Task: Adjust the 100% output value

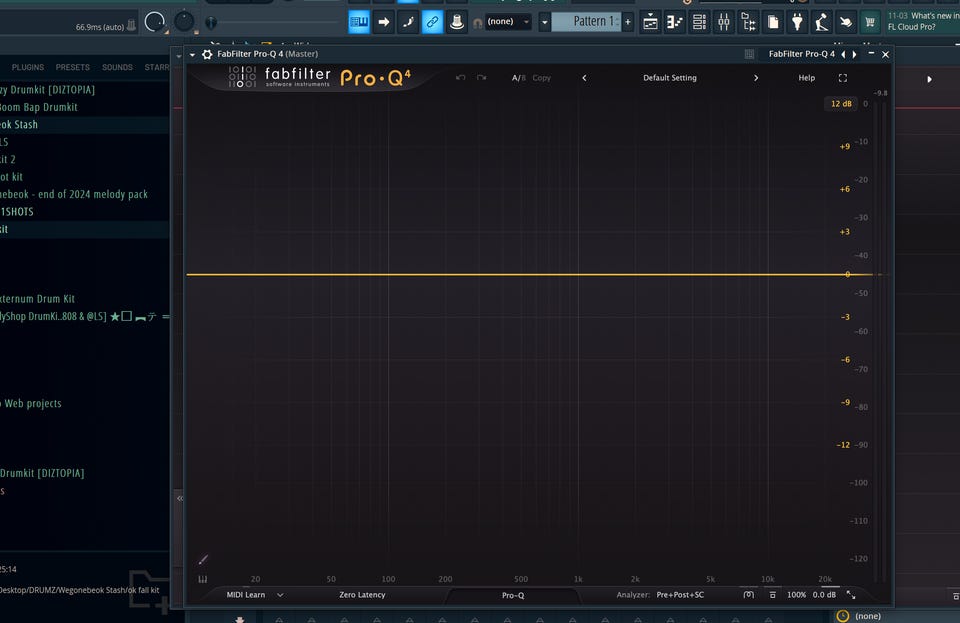Action: pos(796,595)
